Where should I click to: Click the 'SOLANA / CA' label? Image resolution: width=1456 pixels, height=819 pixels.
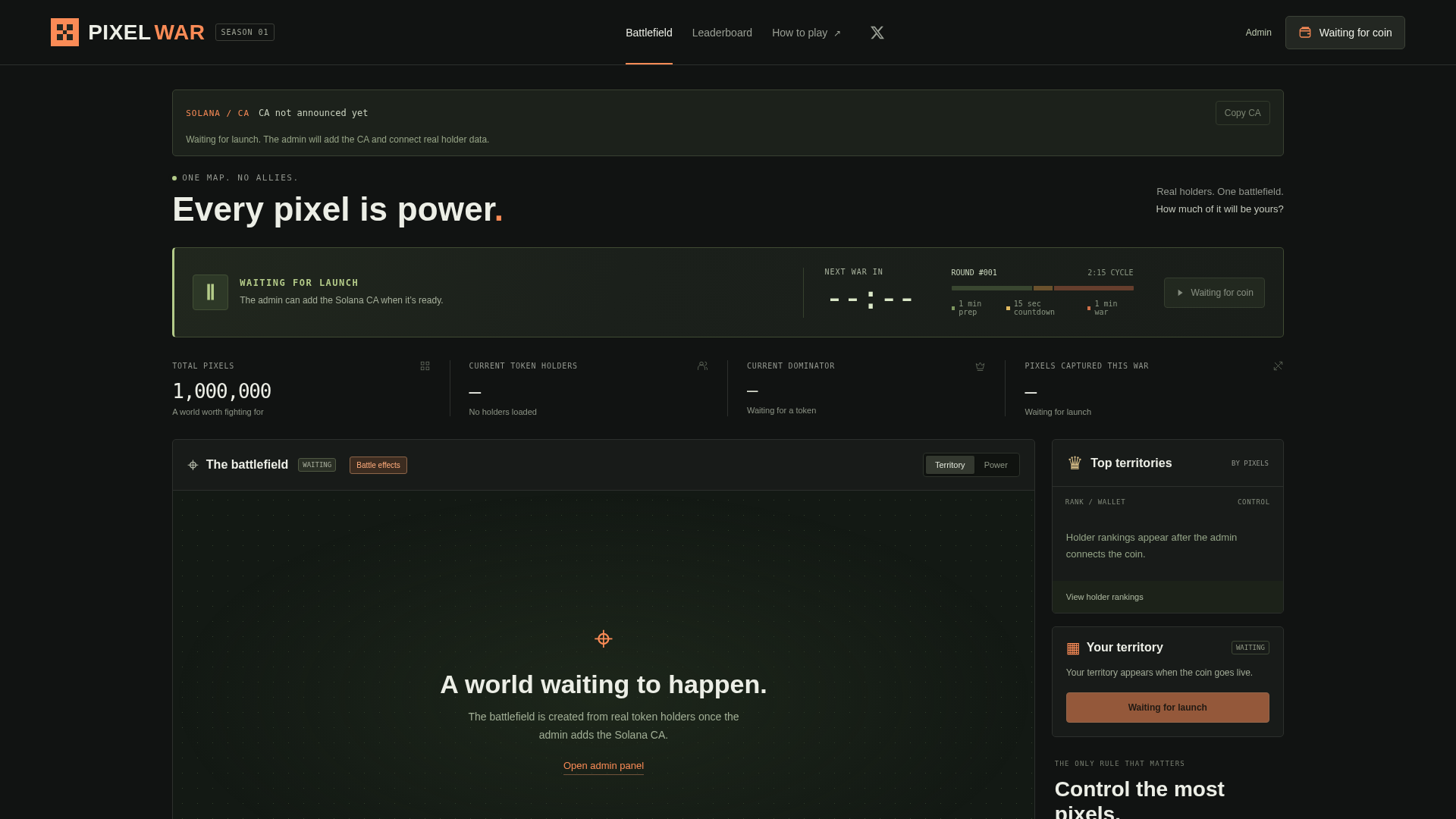point(218,113)
